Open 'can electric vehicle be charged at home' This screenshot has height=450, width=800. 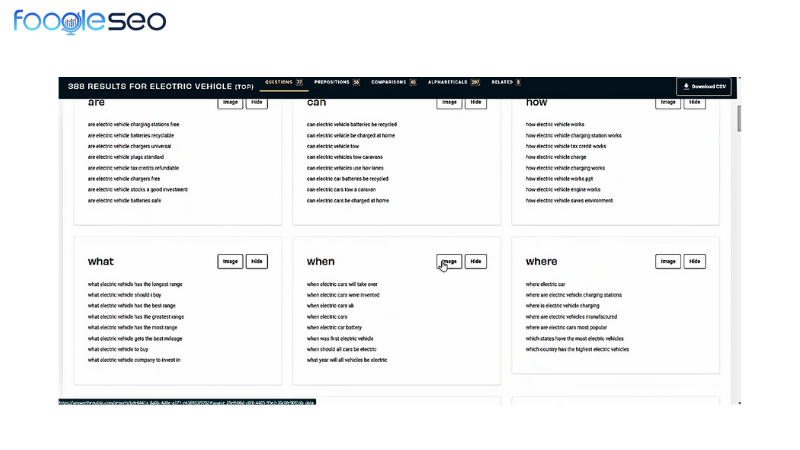click(350, 135)
